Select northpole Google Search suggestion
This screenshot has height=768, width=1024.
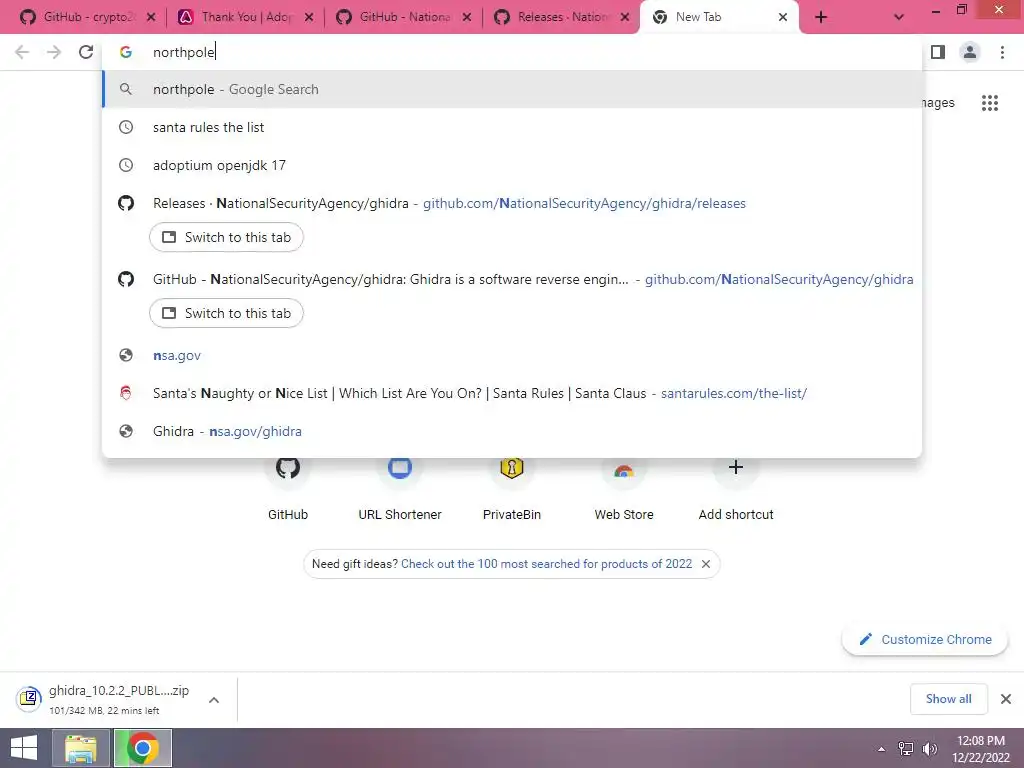[512, 89]
